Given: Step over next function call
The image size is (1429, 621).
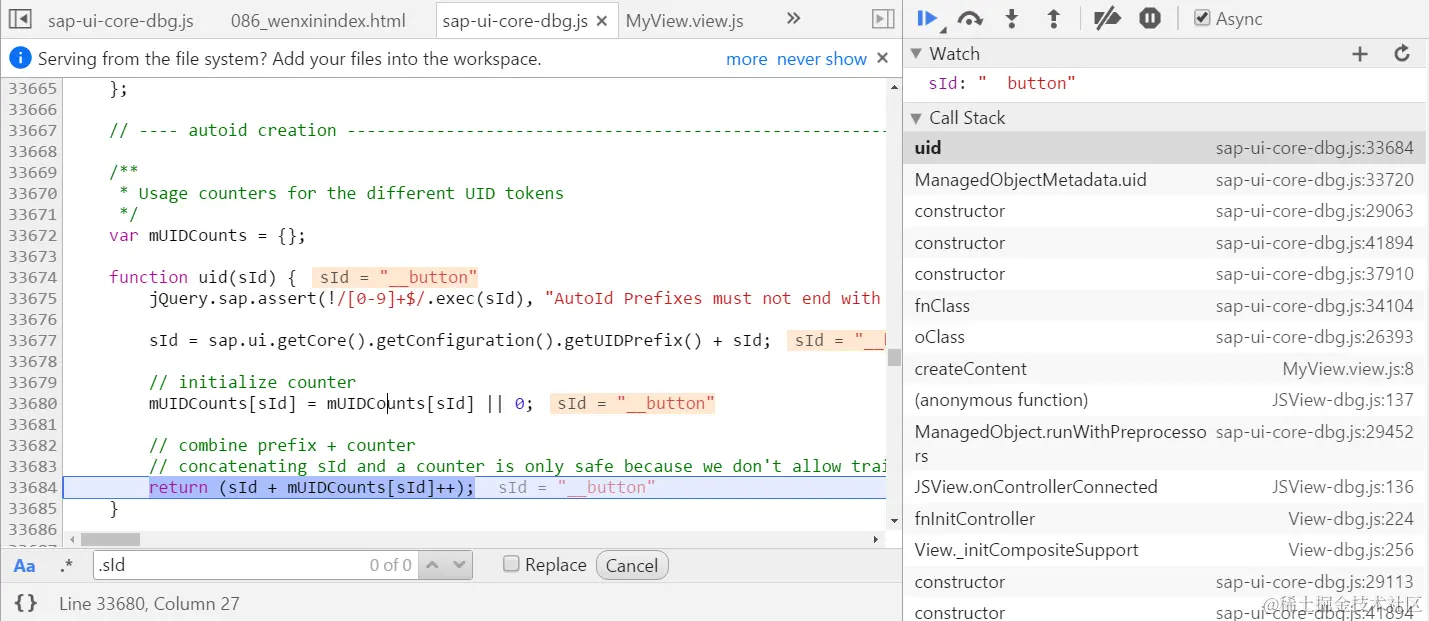Looking at the screenshot, I should point(970,18).
